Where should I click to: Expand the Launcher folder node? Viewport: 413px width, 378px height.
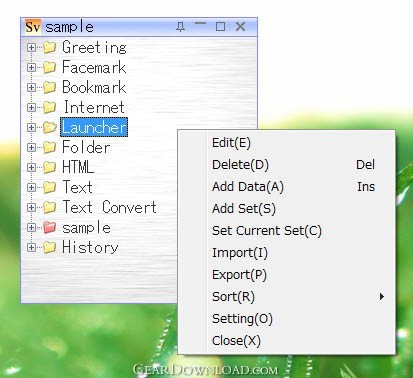(31, 127)
